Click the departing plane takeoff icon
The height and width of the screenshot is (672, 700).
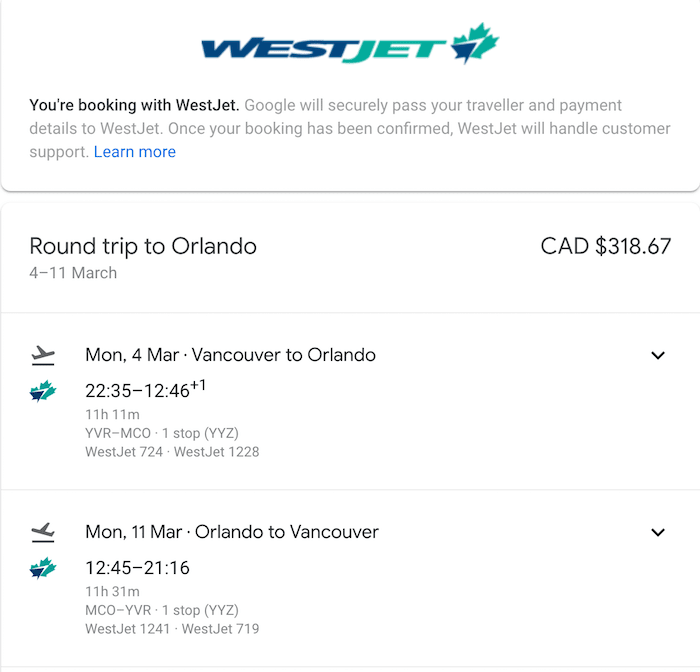(x=43, y=355)
